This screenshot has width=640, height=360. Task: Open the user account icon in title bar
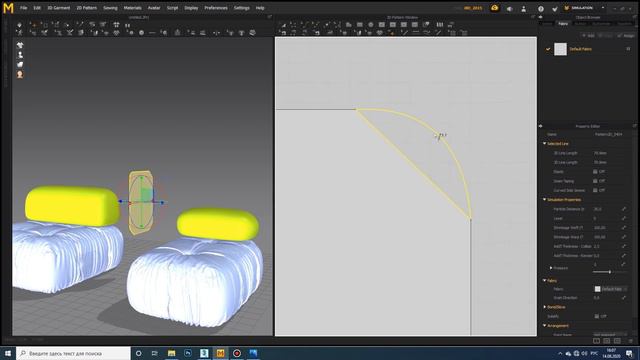(x=524, y=9)
